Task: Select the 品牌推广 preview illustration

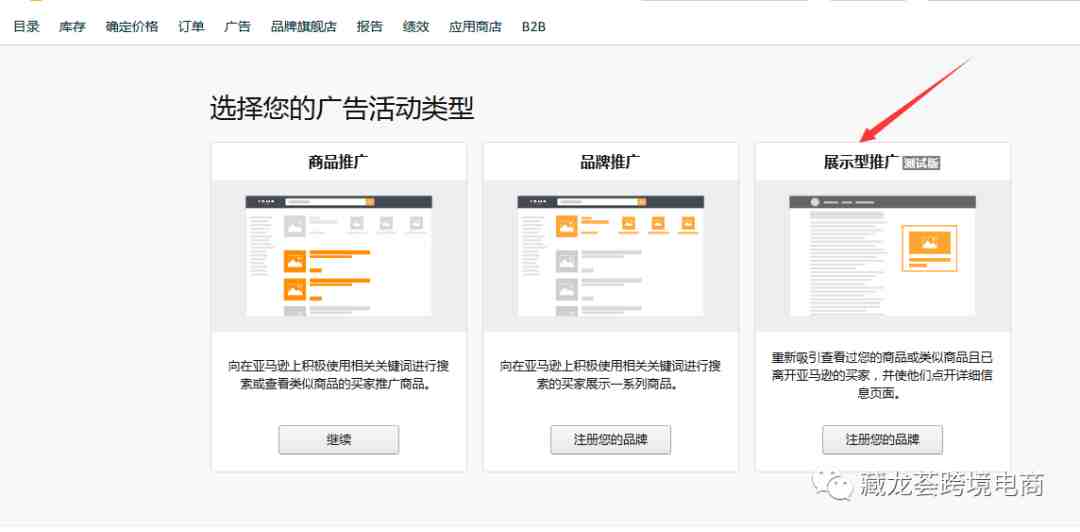Action: pyautogui.click(x=610, y=256)
